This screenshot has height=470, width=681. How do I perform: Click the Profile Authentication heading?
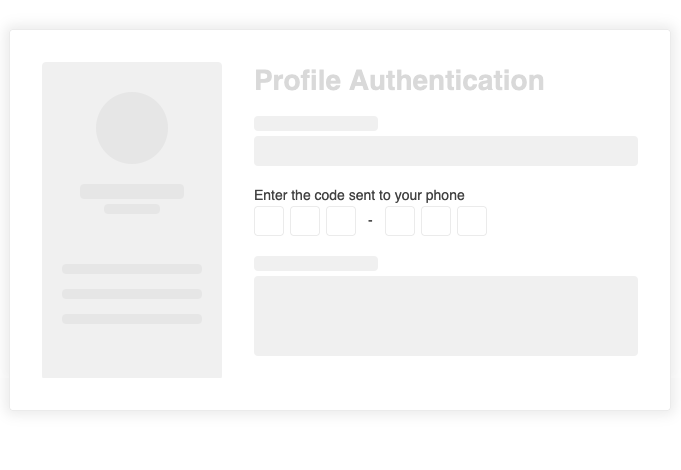point(399,80)
